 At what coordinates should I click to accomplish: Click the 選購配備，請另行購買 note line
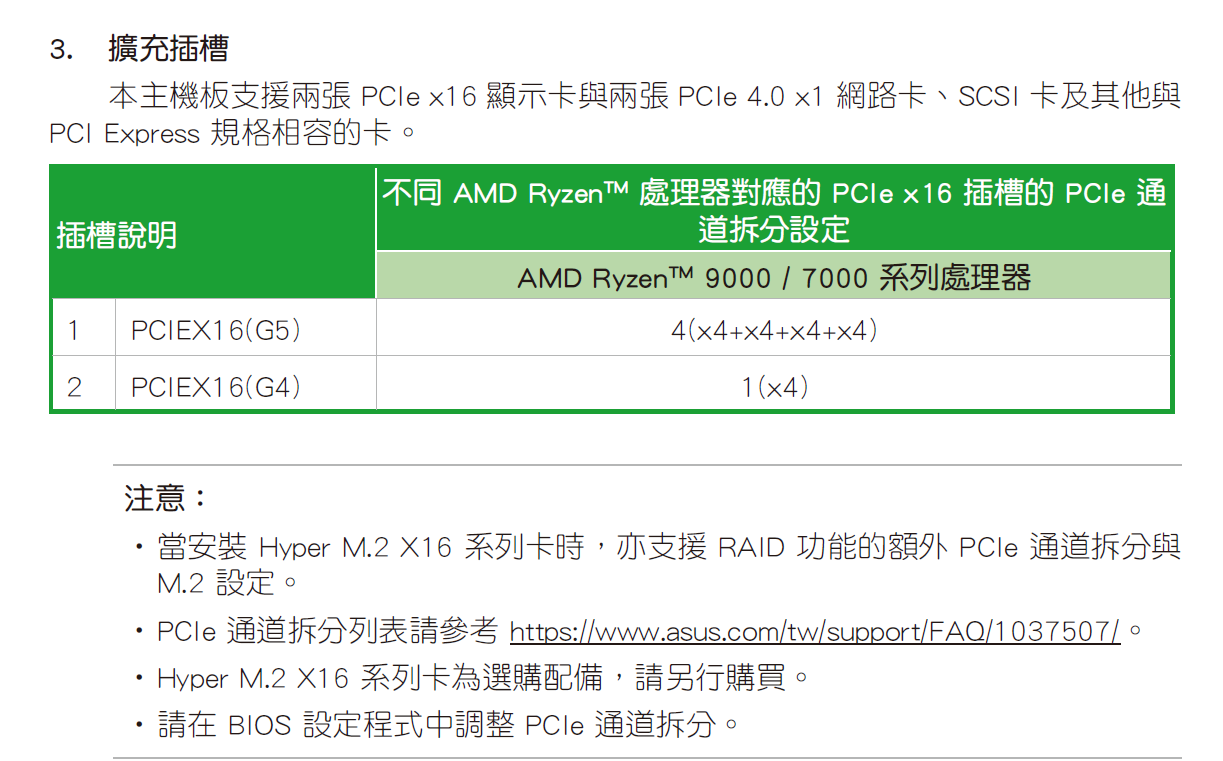click(482, 678)
